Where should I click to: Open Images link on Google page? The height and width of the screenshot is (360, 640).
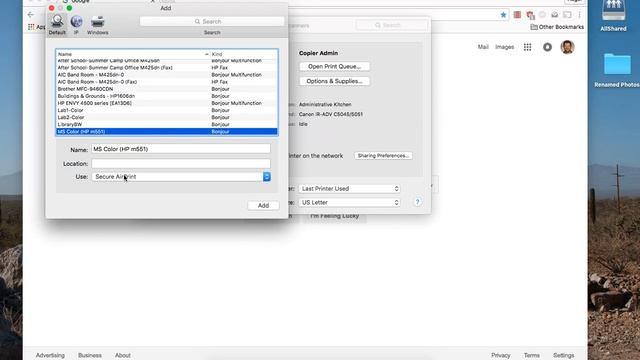coord(504,47)
